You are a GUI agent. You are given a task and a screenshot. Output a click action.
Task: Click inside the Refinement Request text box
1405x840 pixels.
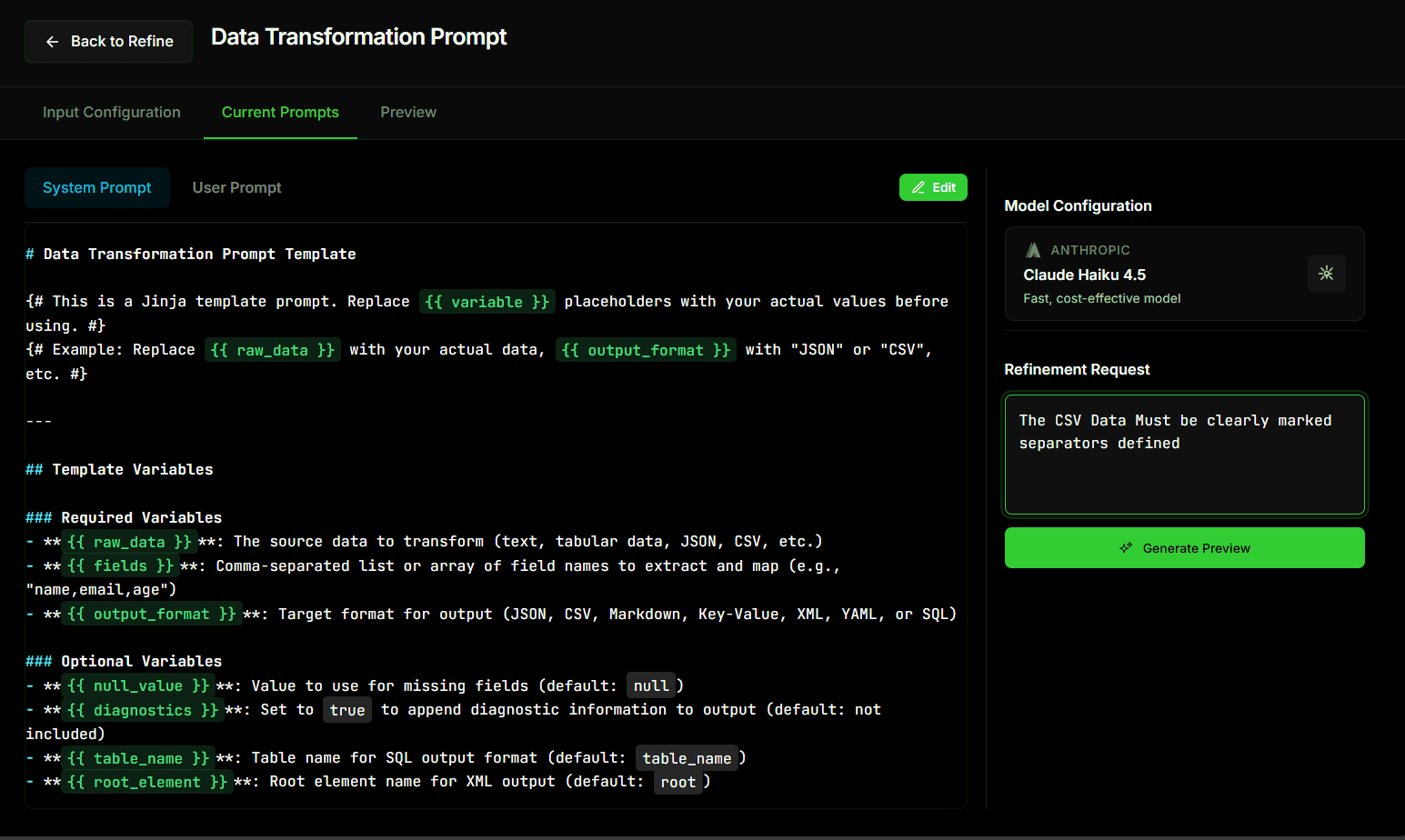coord(1184,455)
